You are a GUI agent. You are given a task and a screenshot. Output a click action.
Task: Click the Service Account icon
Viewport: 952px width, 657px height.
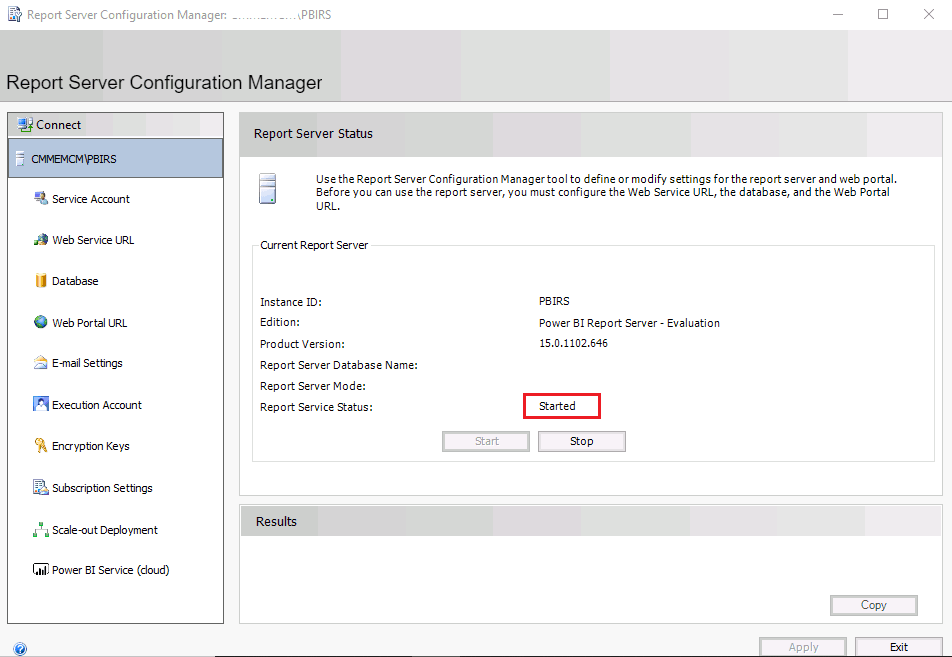pos(41,198)
